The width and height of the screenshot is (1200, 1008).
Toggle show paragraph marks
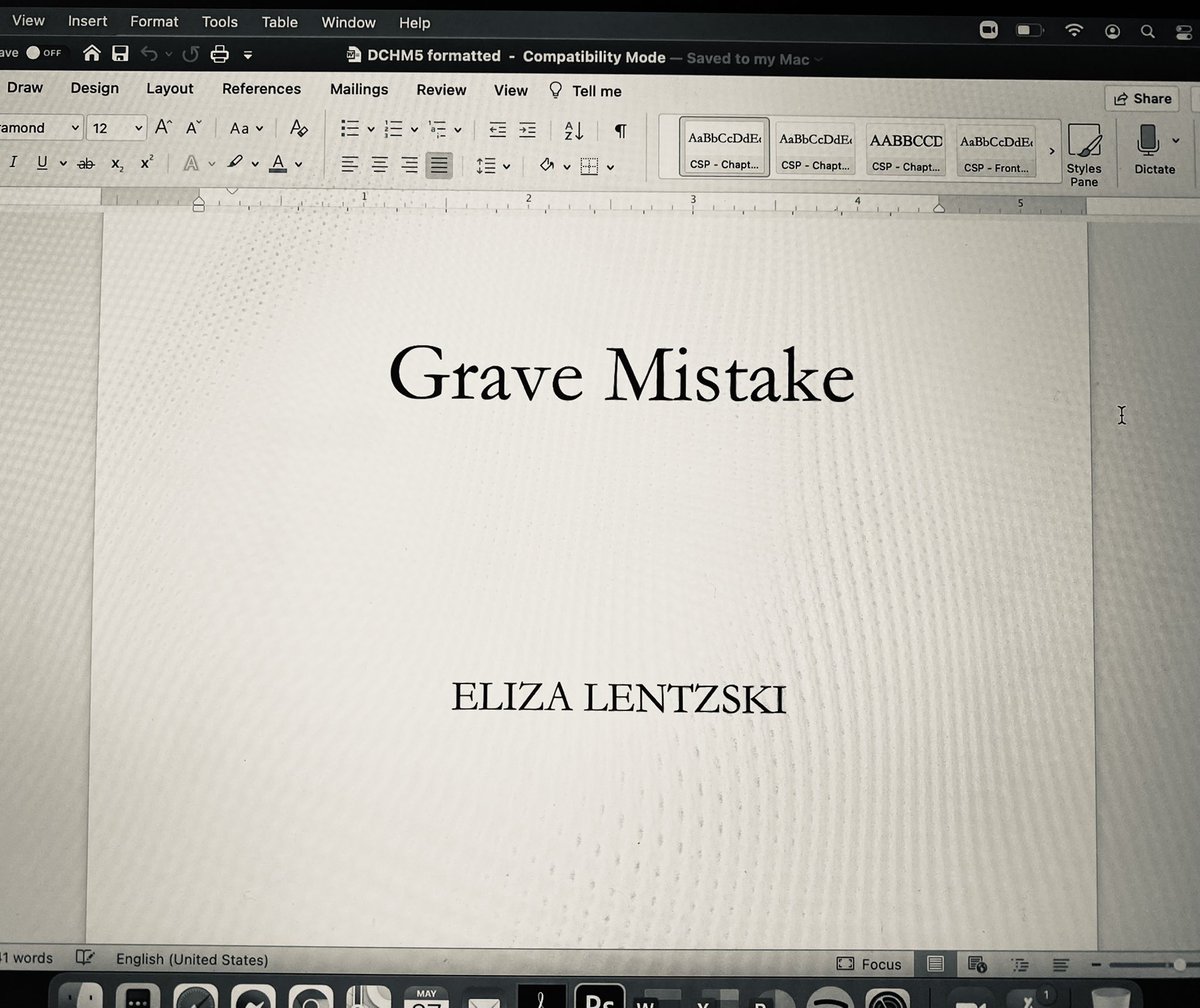[620, 130]
